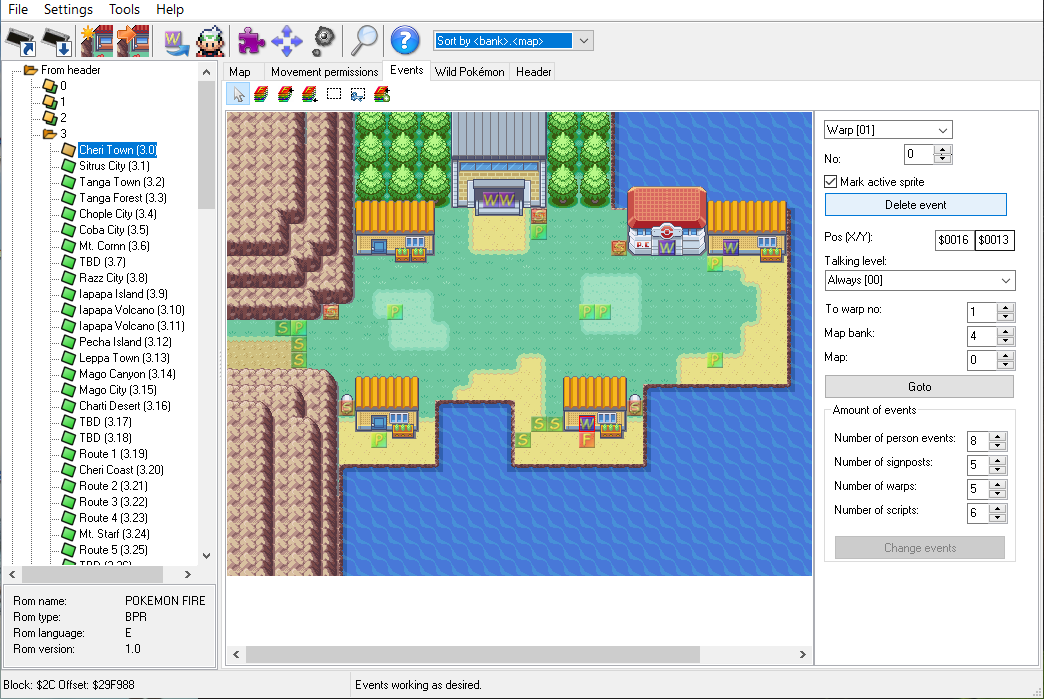Select Mago Canyon (3.14) map
The image size is (1044, 699).
point(127,374)
